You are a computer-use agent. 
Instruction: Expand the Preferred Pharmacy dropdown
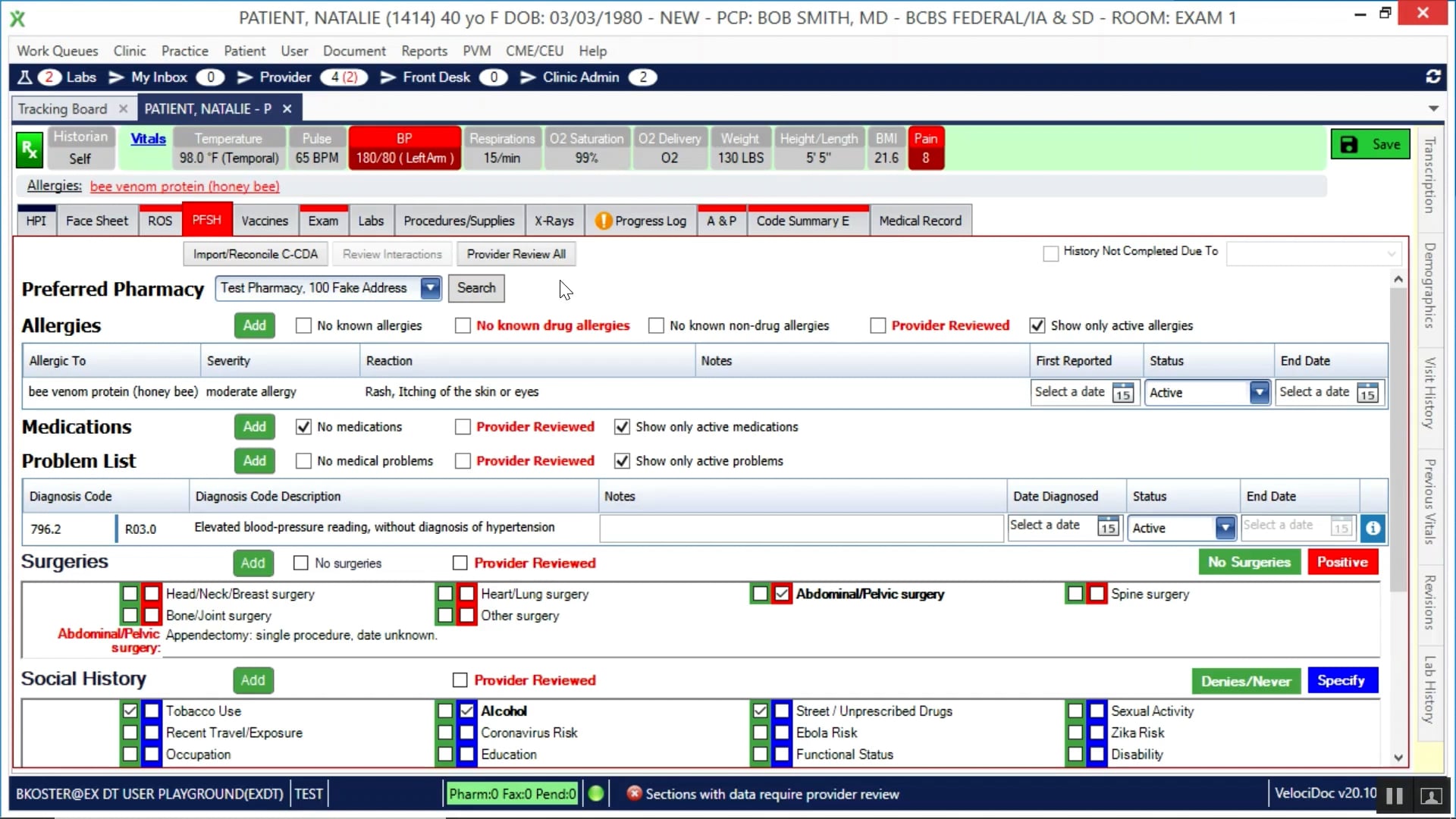click(x=430, y=288)
